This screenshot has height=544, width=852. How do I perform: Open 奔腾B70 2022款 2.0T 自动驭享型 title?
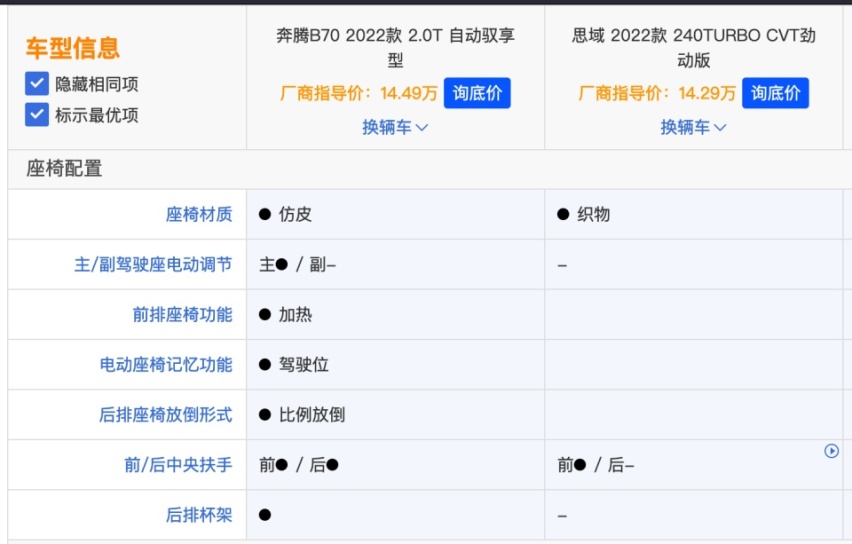coord(395,47)
